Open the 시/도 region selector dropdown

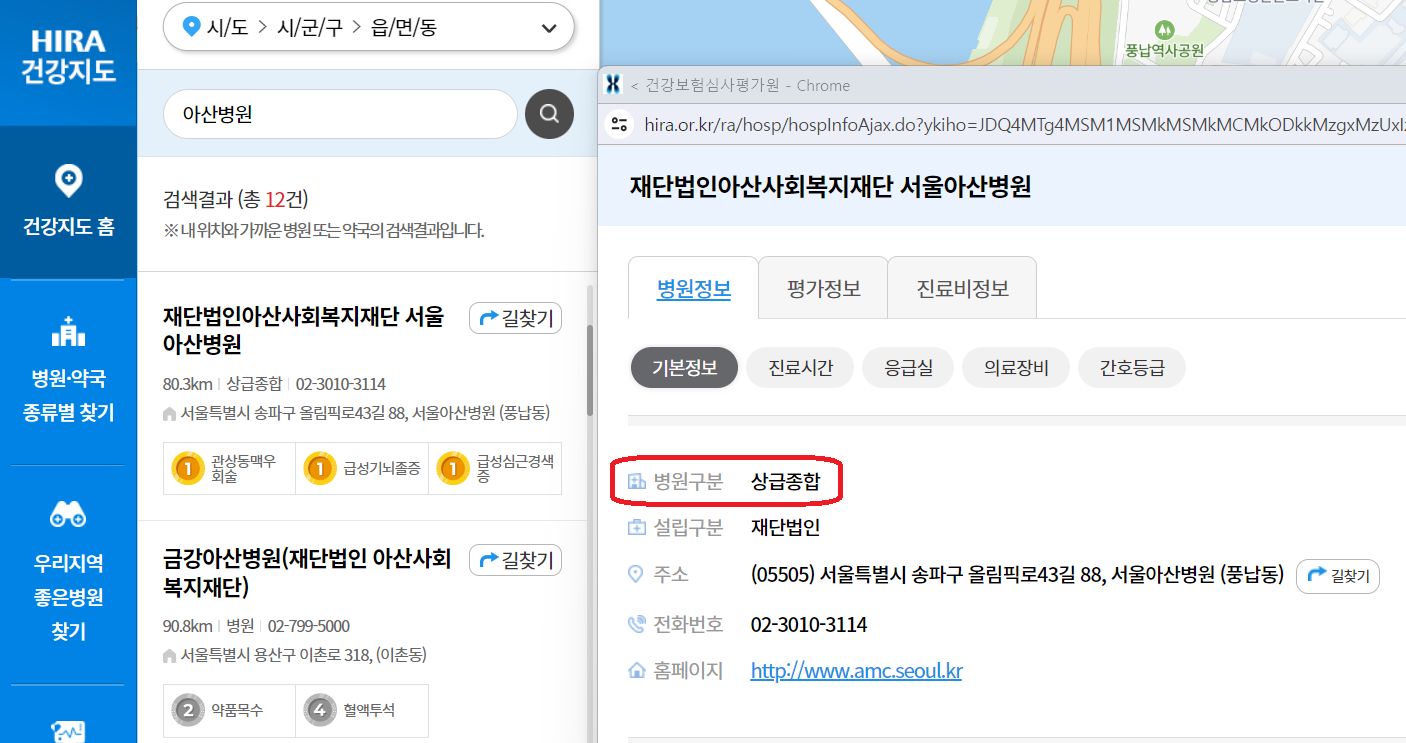coord(369,27)
